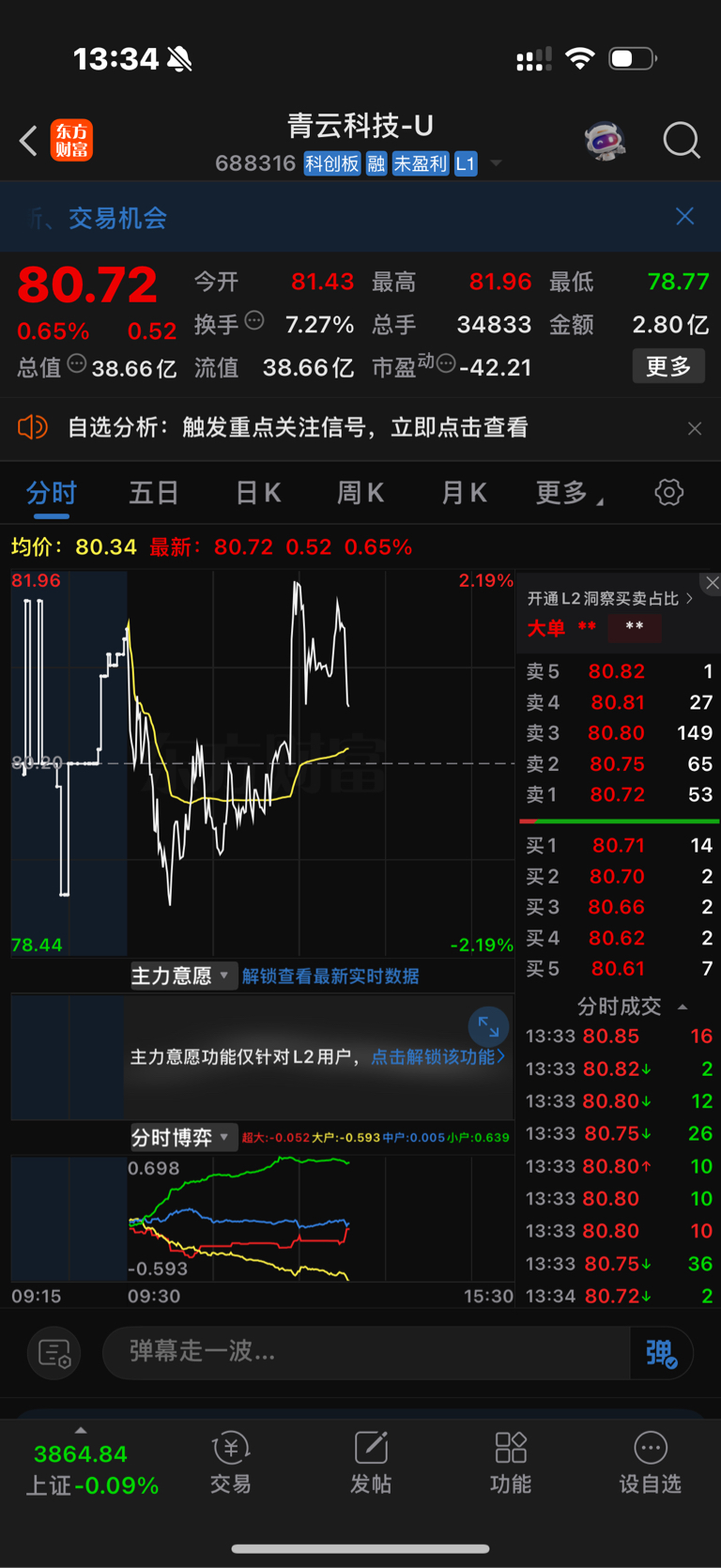Screen dimensions: 721x1568
Task: Open the 功能 features icon
Action: coord(511,1463)
